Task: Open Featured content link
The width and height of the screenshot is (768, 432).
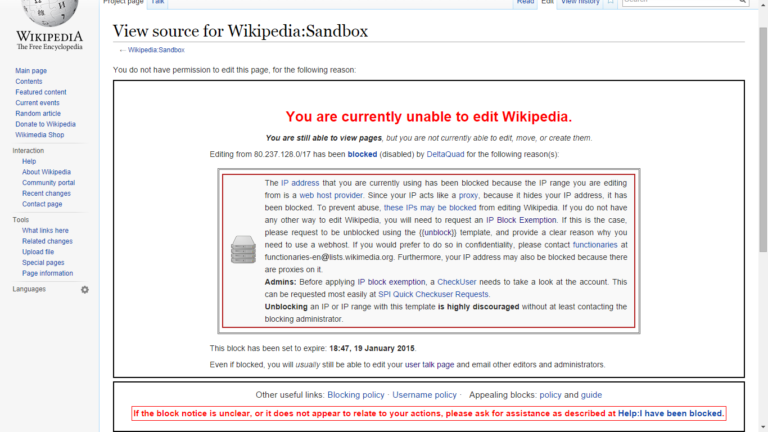Action: click(41, 92)
